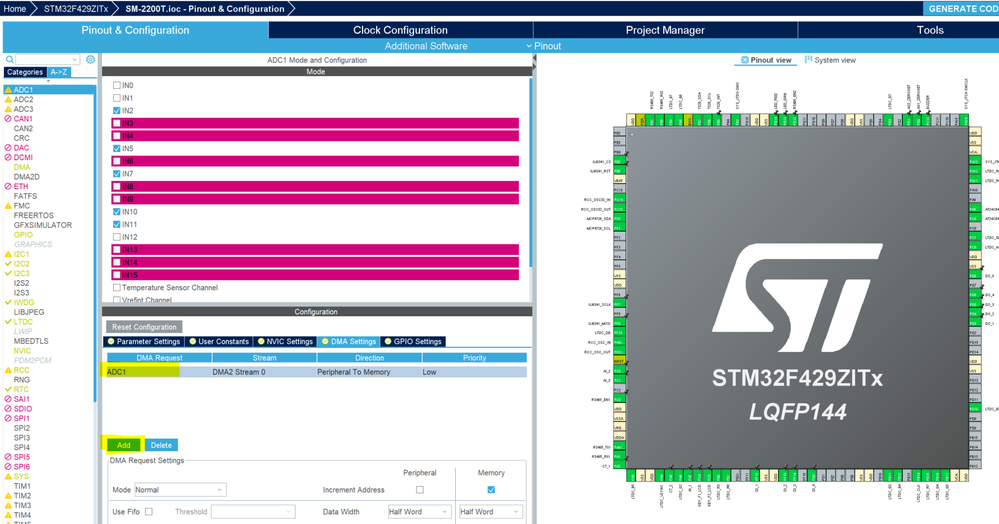Switch to Pinout & Configuration tab
Image resolution: width=999 pixels, height=524 pixels.
coord(135,30)
